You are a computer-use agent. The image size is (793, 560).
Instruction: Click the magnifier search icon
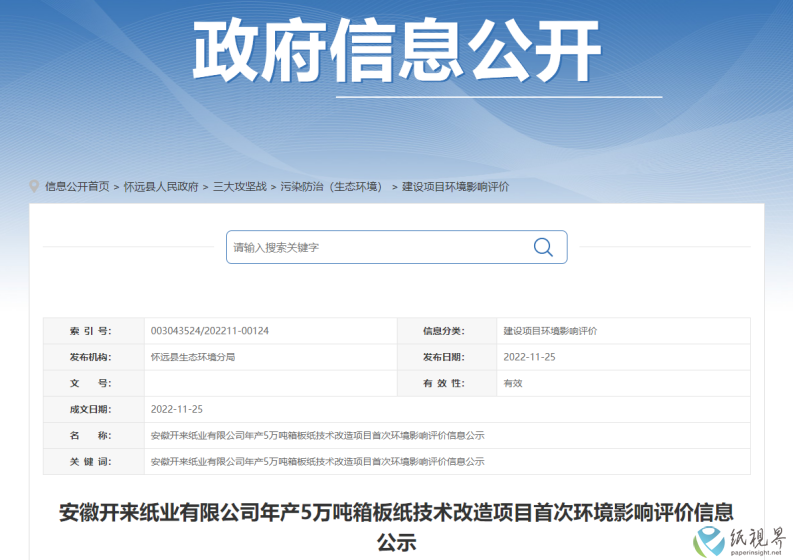543,247
